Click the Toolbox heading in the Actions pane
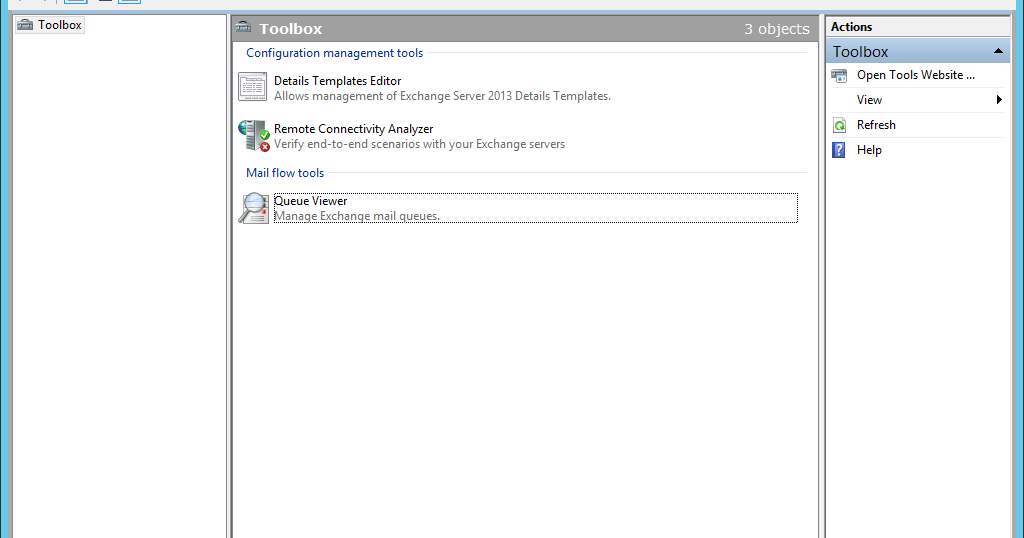This screenshot has width=1024, height=538. point(860,52)
